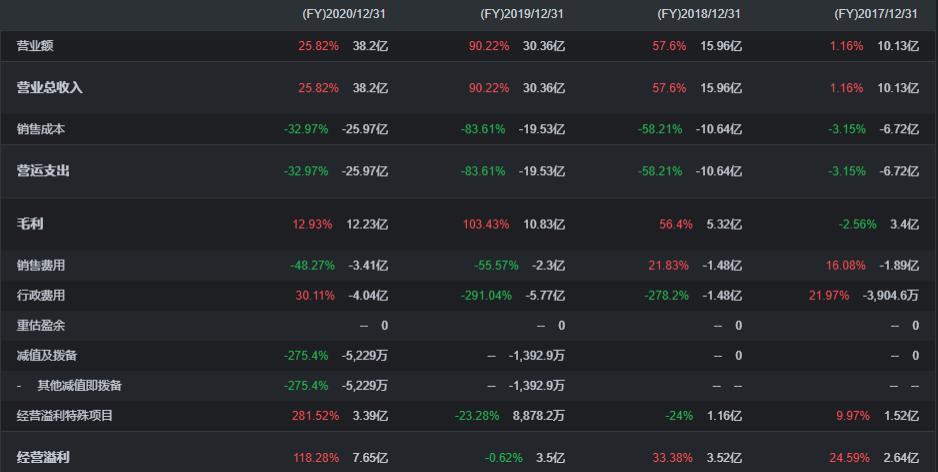Click the 行政费用 row label
938x472 pixels.
coord(41,295)
